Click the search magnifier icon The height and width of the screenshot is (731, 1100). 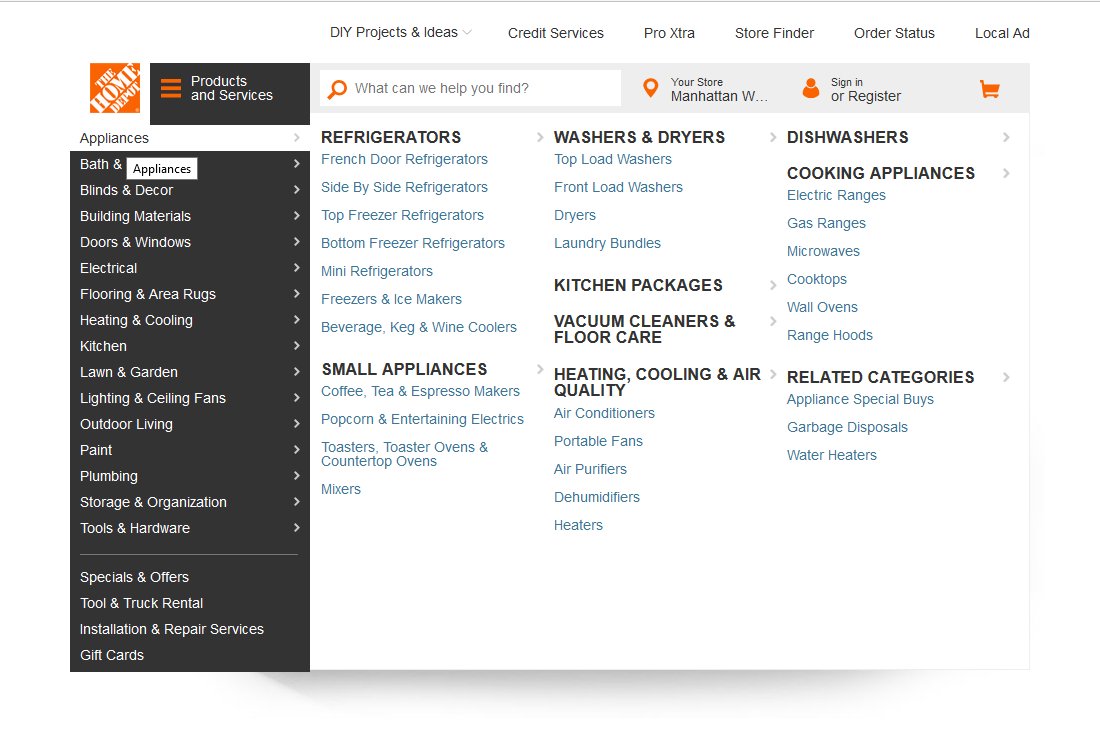pos(337,88)
